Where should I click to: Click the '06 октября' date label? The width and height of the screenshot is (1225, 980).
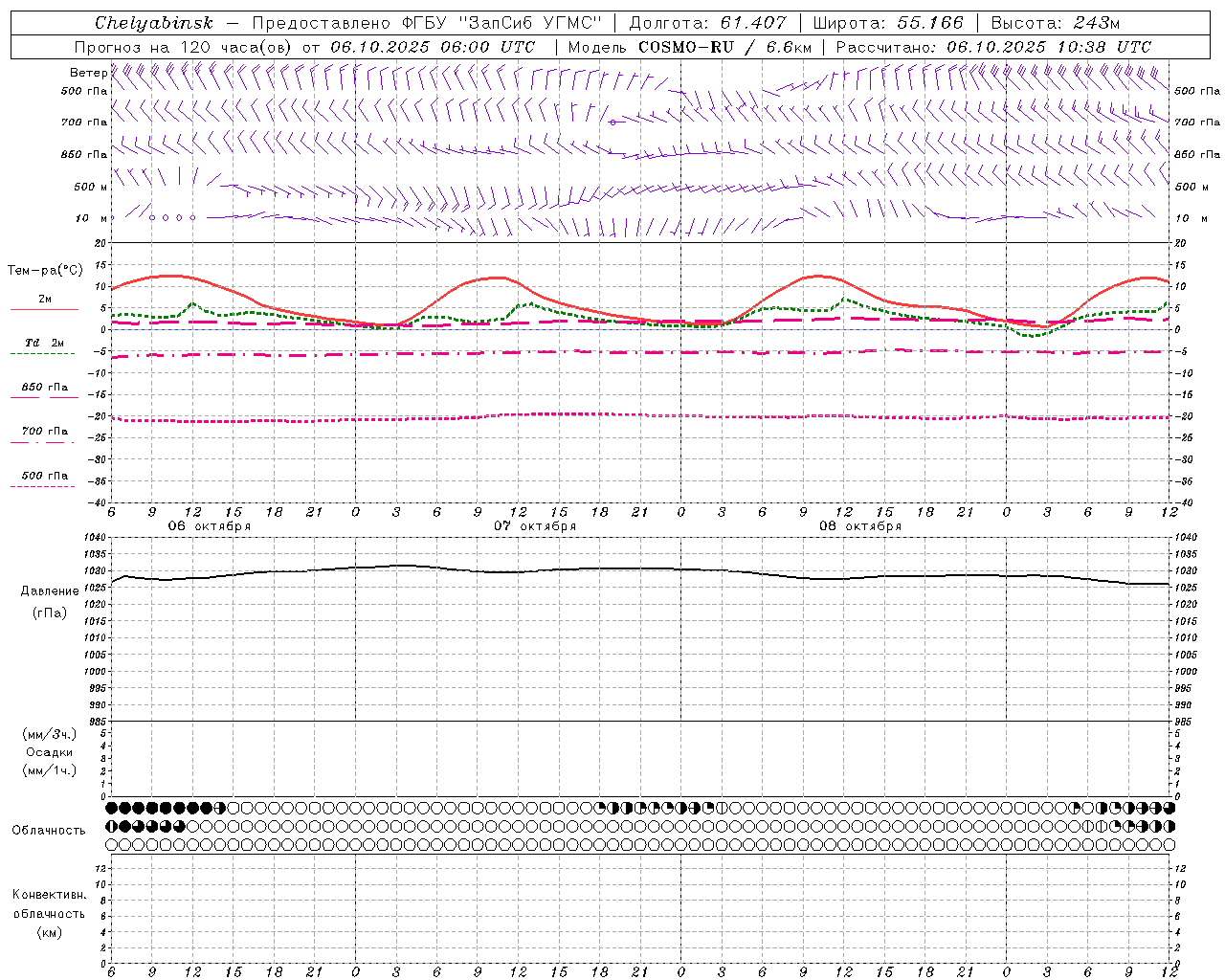(x=210, y=526)
